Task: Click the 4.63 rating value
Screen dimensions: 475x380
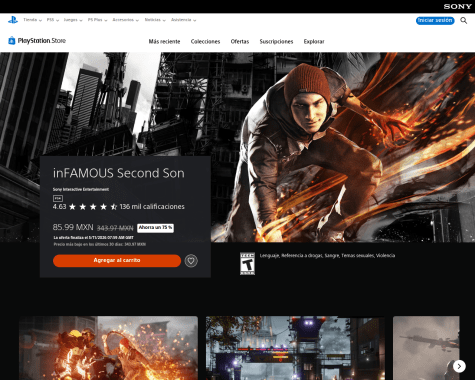Action: (59, 207)
